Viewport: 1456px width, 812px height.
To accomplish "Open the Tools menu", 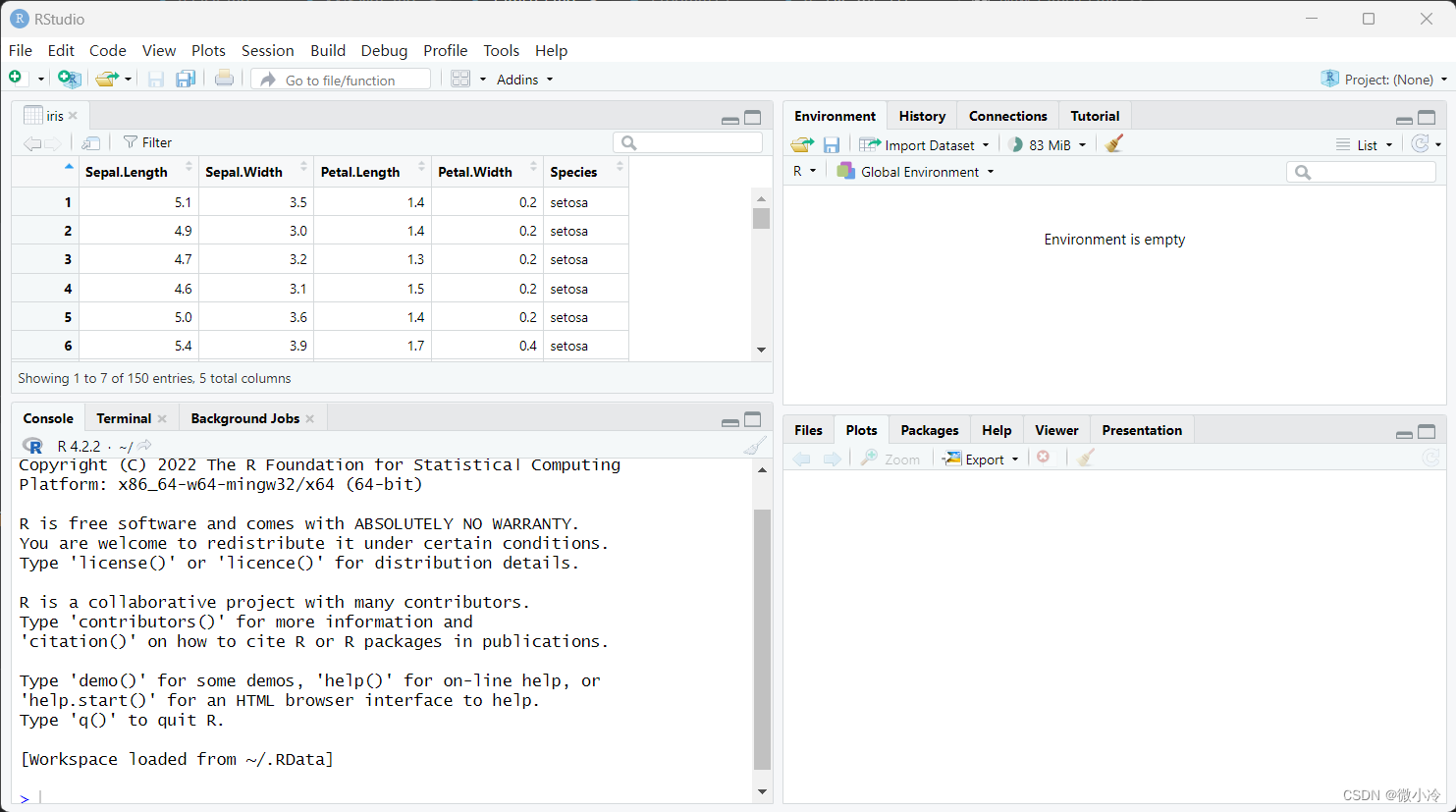I will 501,51.
